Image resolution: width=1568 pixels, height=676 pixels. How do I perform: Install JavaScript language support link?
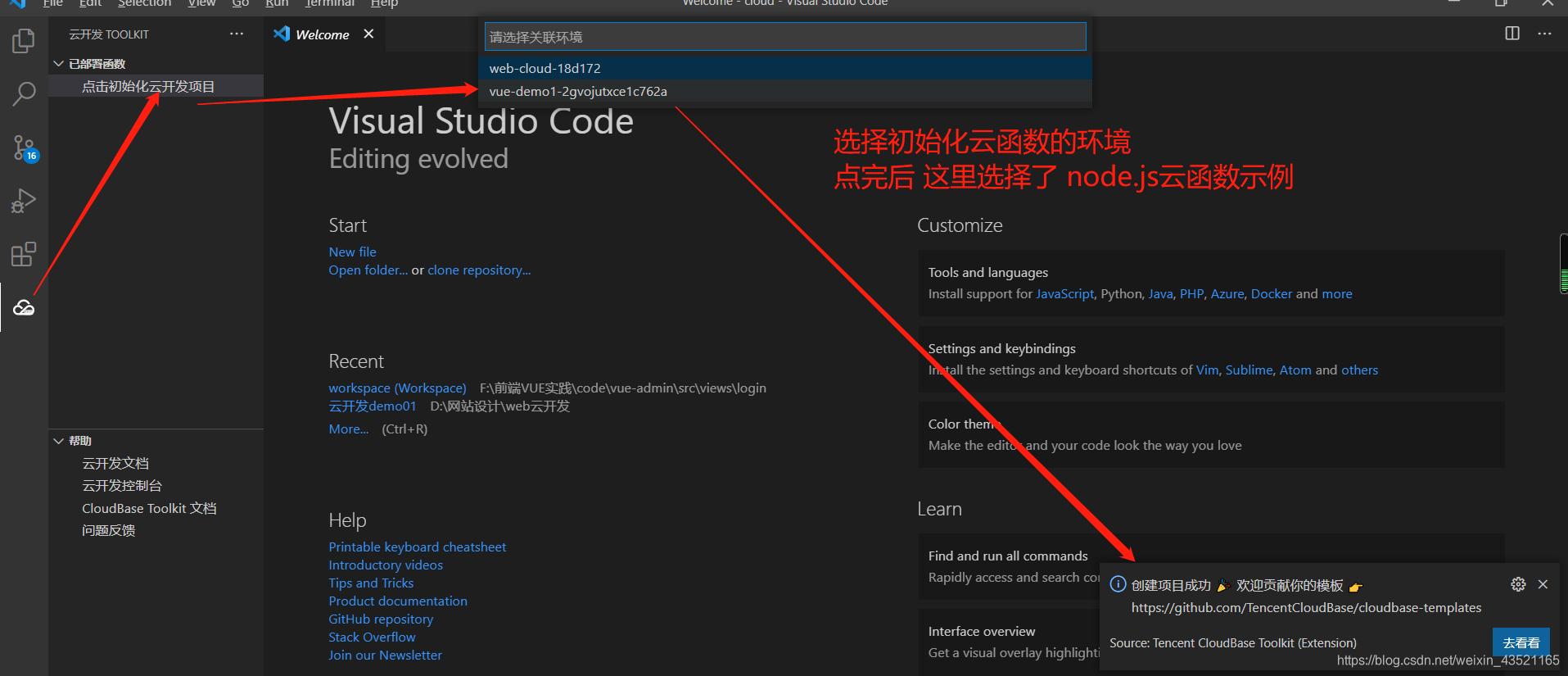click(x=1064, y=293)
